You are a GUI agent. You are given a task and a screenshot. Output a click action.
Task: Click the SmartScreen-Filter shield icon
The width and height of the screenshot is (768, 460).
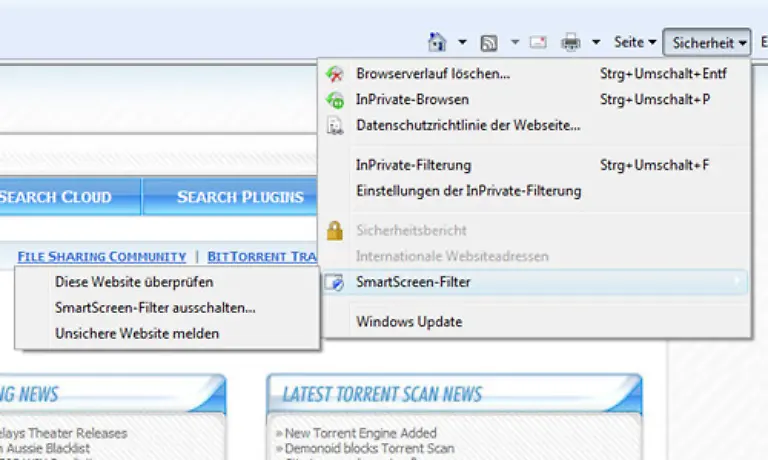(x=335, y=283)
